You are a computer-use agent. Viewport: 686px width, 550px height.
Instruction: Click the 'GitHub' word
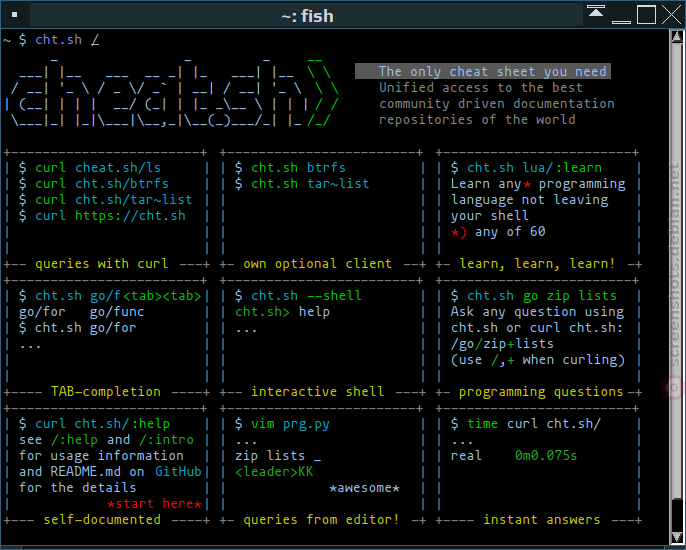[178, 472]
